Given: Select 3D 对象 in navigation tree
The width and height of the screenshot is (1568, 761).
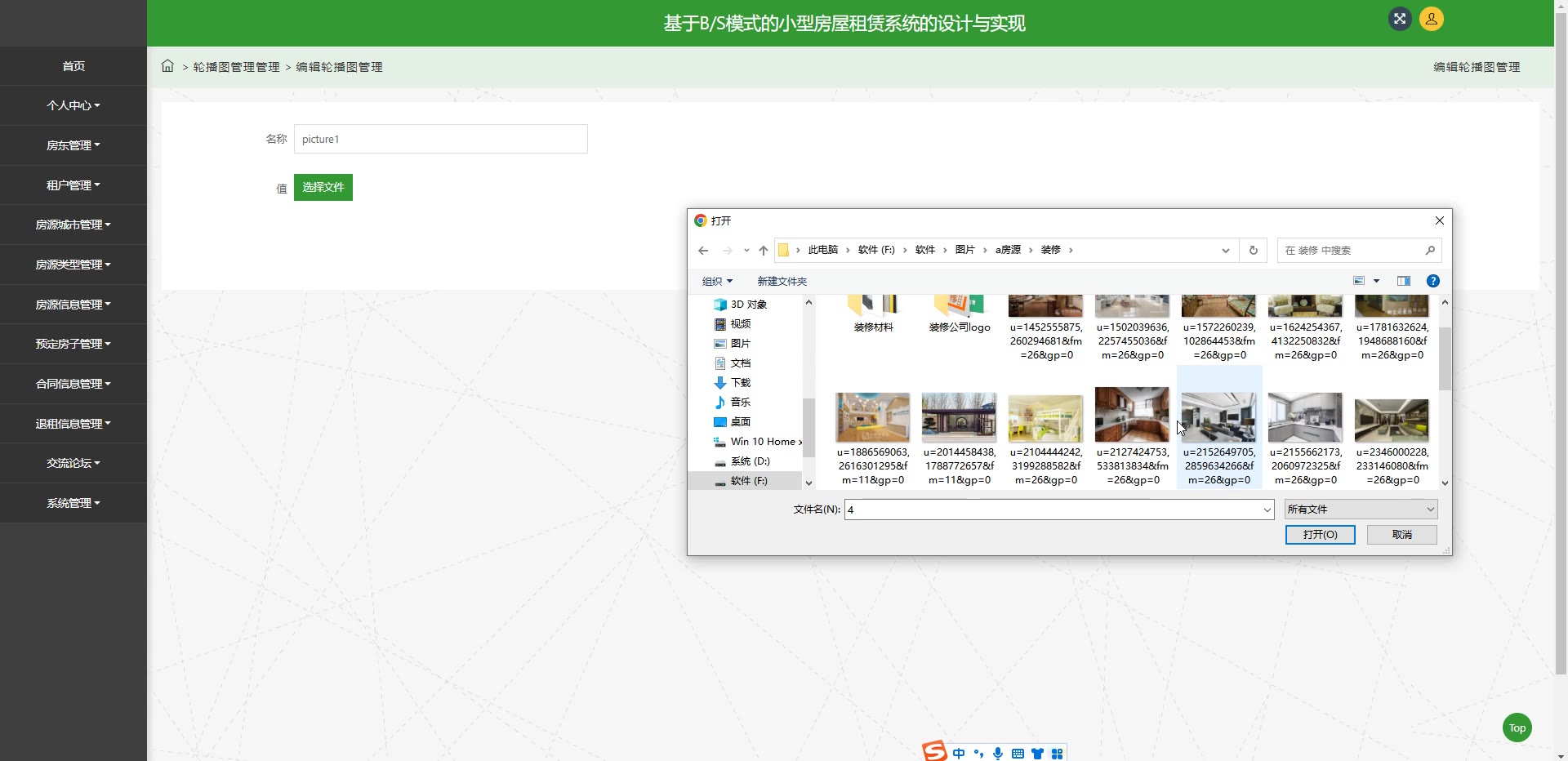Looking at the screenshot, I should (741, 305).
